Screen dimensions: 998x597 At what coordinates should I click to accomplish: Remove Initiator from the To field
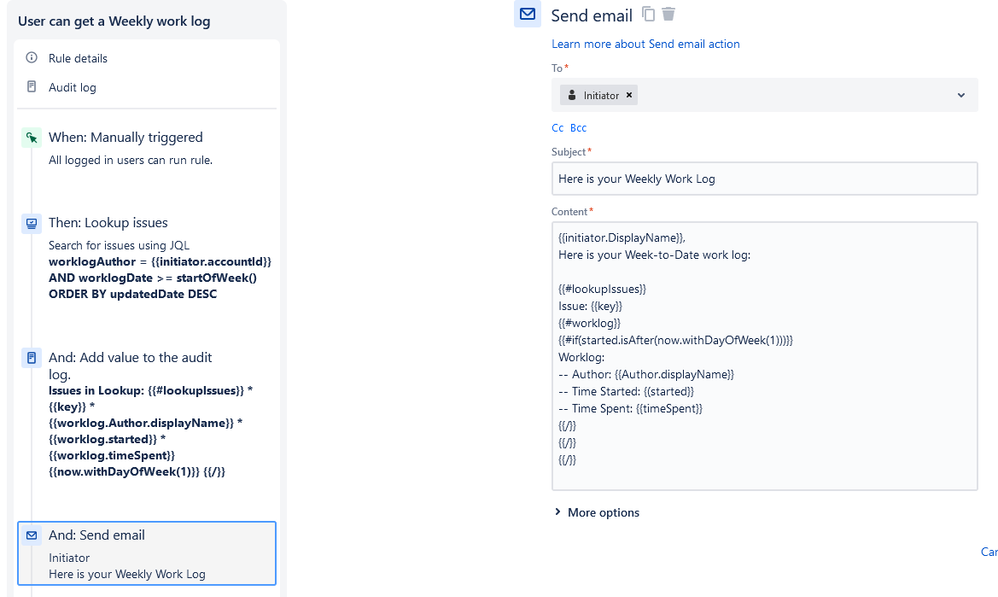coord(628,95)
